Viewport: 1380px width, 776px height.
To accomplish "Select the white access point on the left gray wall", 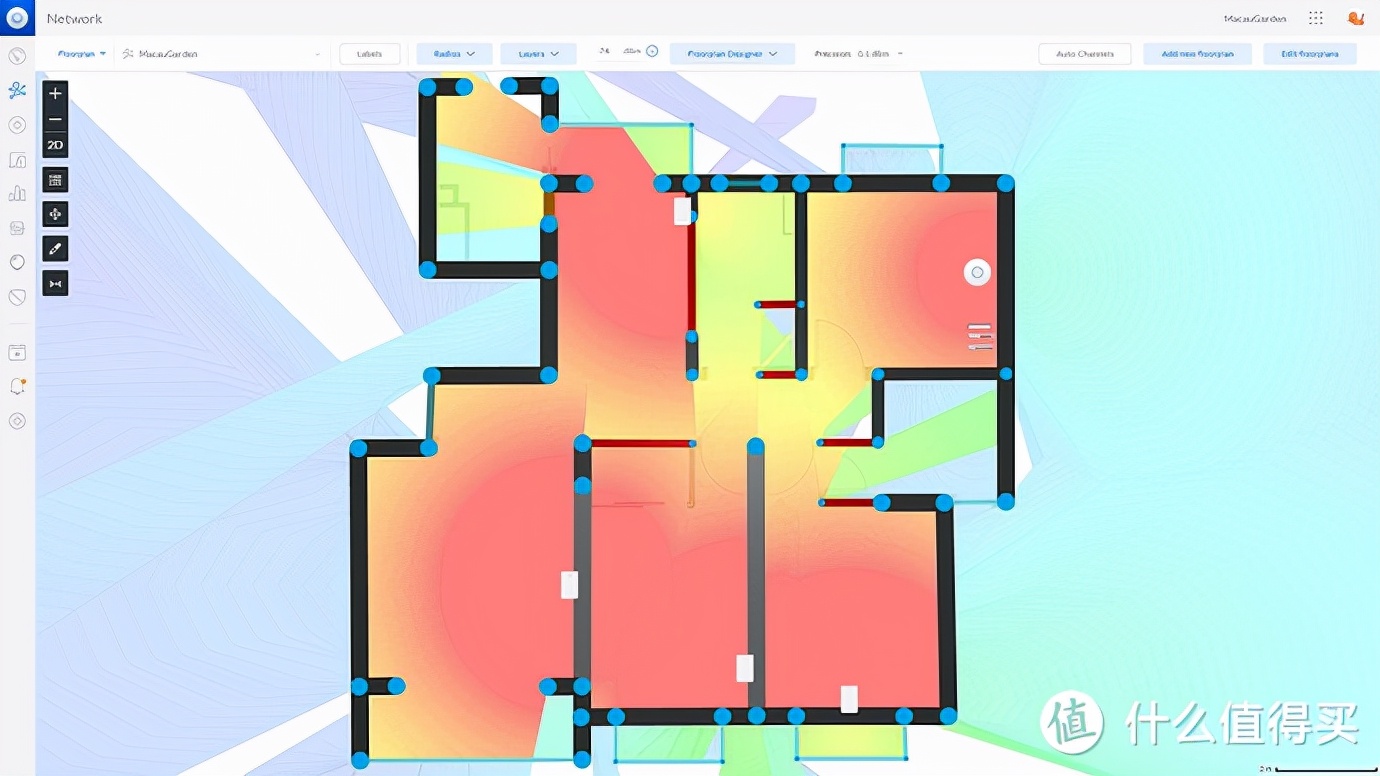I will tap(569, 585).
